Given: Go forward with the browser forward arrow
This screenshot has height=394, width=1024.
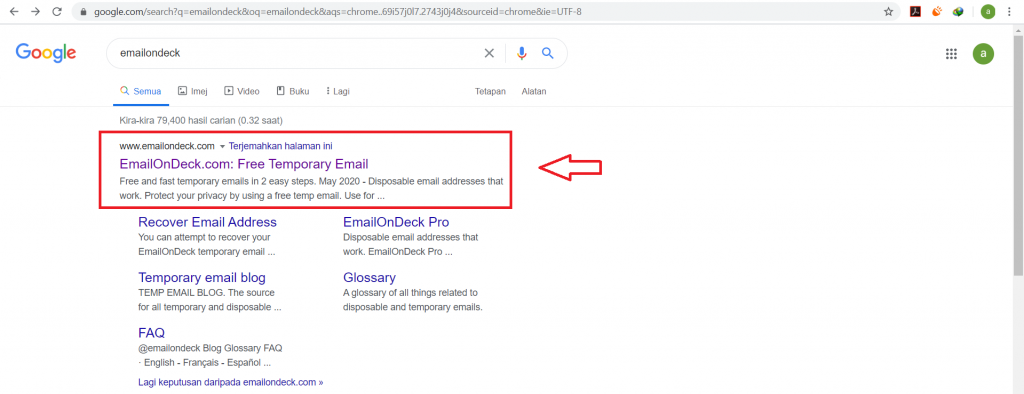Looking at the screenshot, I should pyautogui.click(x=35, y=12).
